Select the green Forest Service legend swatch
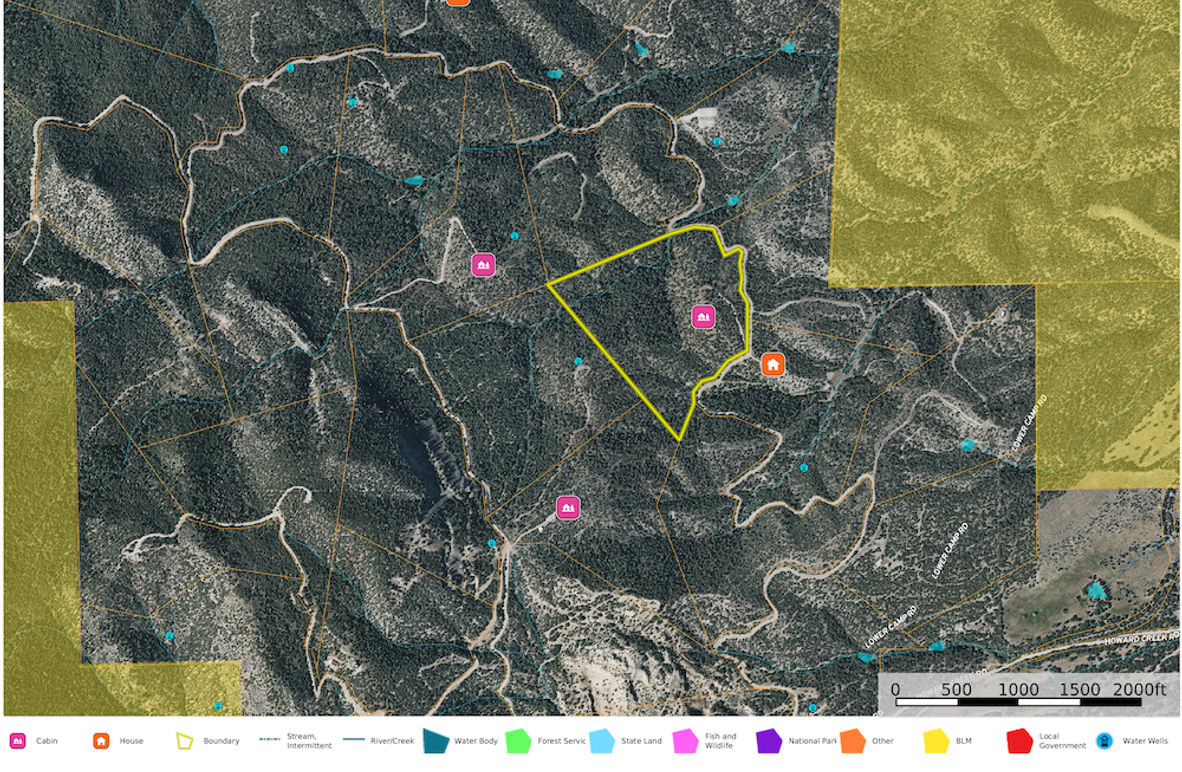The image size is (1182, 772). tap(518, 741)
